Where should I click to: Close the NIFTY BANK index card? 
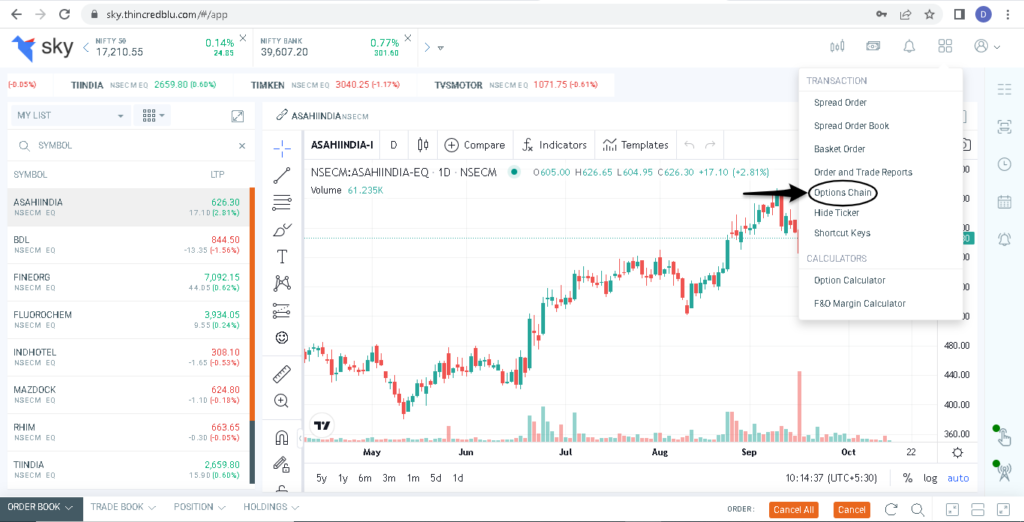408,39
